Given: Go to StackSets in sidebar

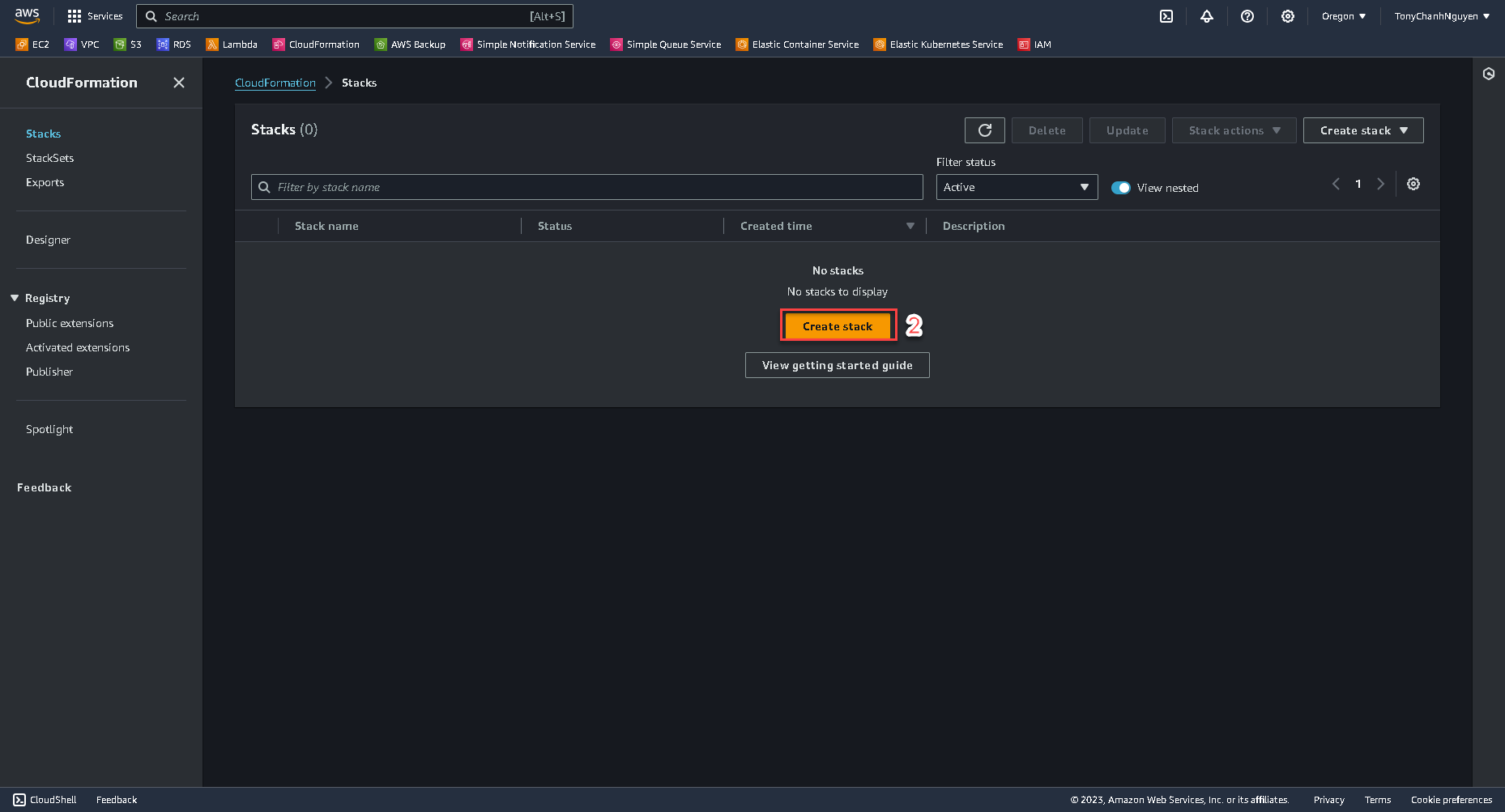Looking at the screenshot, I should point(49,158).
